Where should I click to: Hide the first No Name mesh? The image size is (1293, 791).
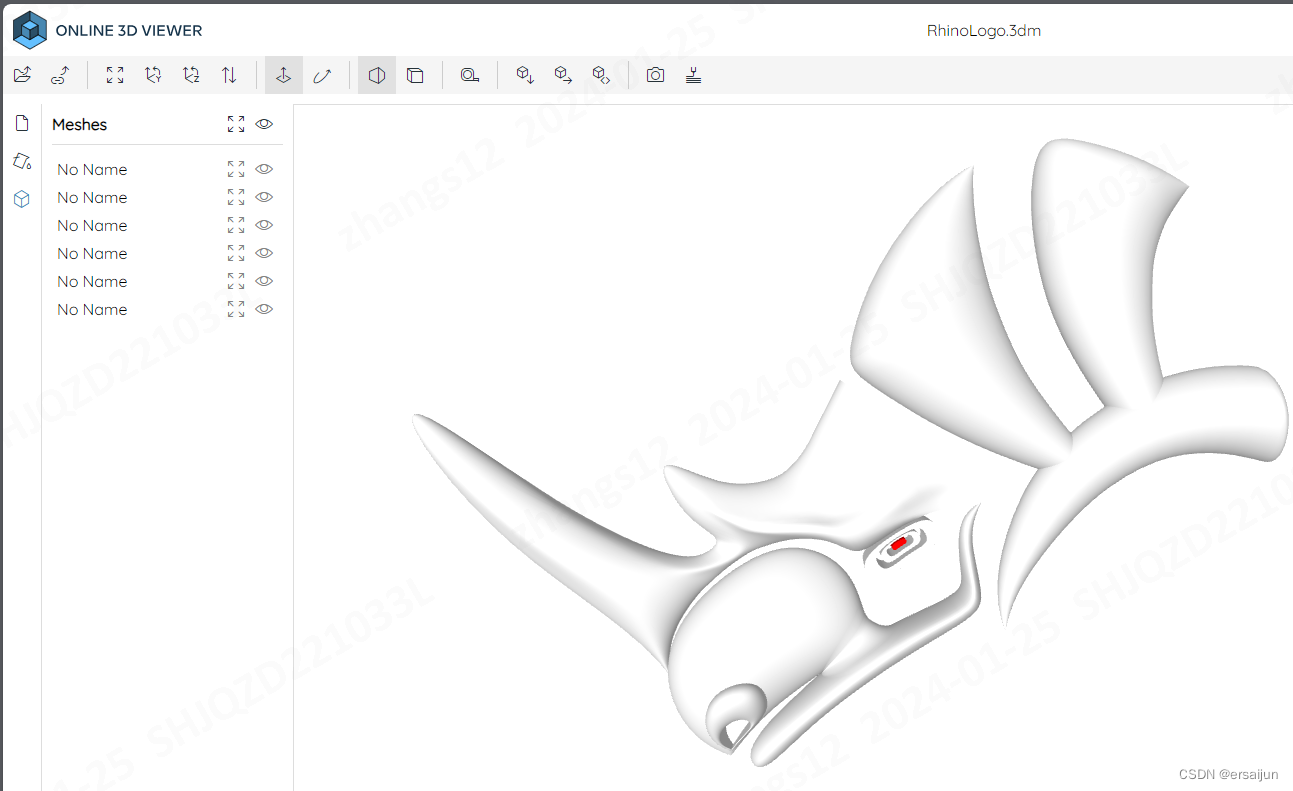(x=263, y=168)
